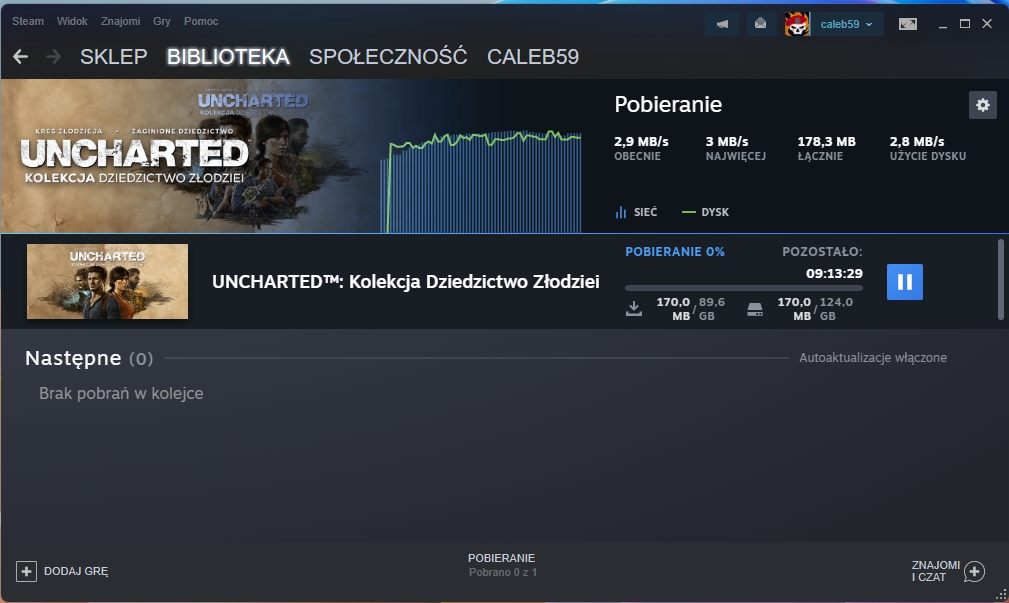
Task: Open the Gry menu
Action: [x=162, y=21]
